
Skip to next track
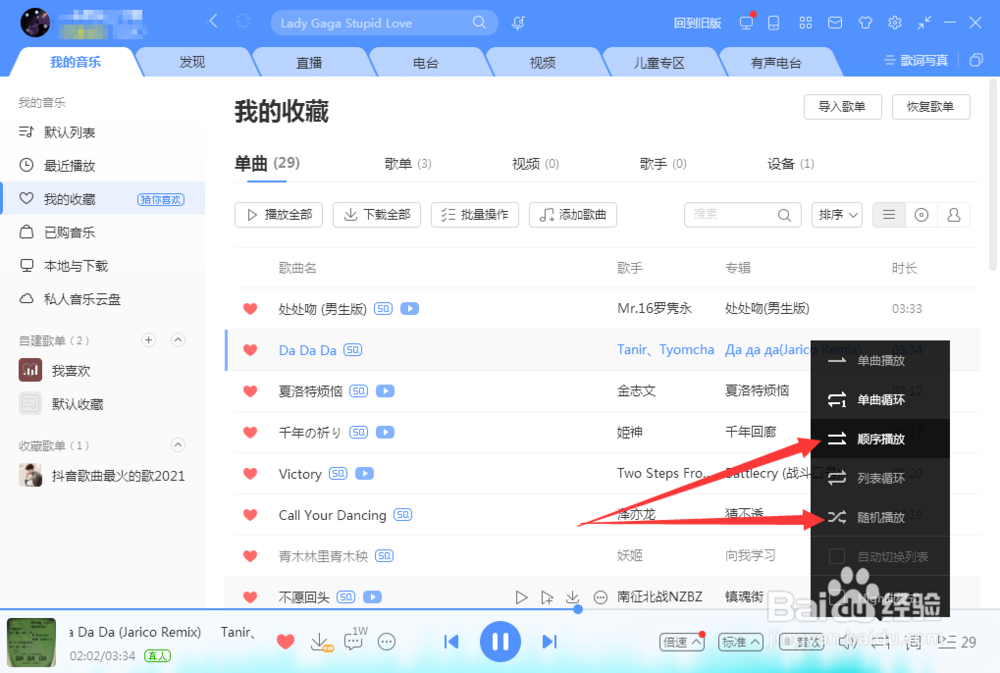coord(549,642)
